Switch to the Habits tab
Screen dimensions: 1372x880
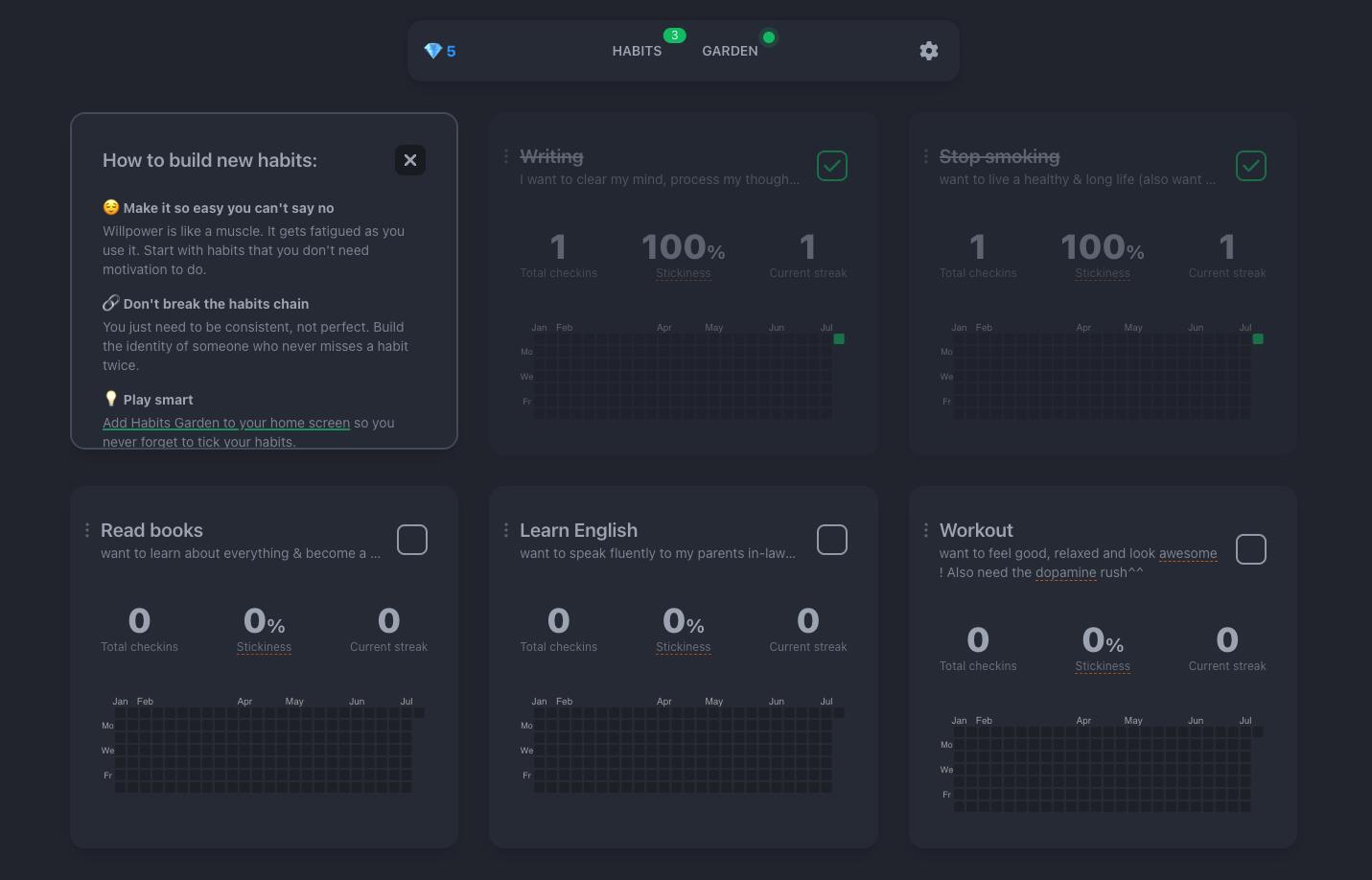pos(637,51)
